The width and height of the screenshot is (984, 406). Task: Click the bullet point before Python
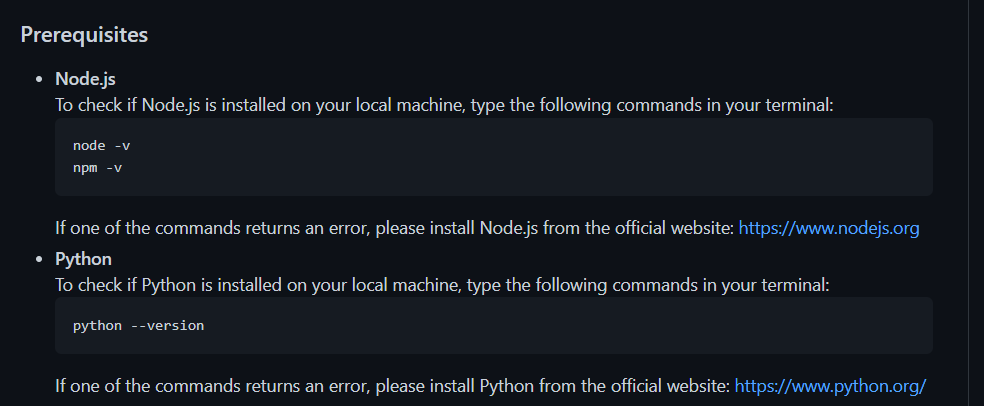coord(40,260)
